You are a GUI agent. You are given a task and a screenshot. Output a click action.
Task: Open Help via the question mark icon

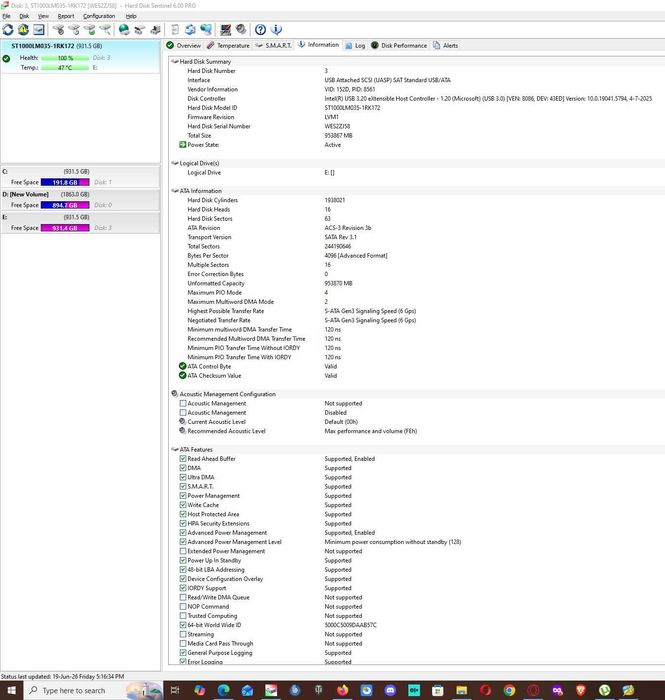point(260,30)
